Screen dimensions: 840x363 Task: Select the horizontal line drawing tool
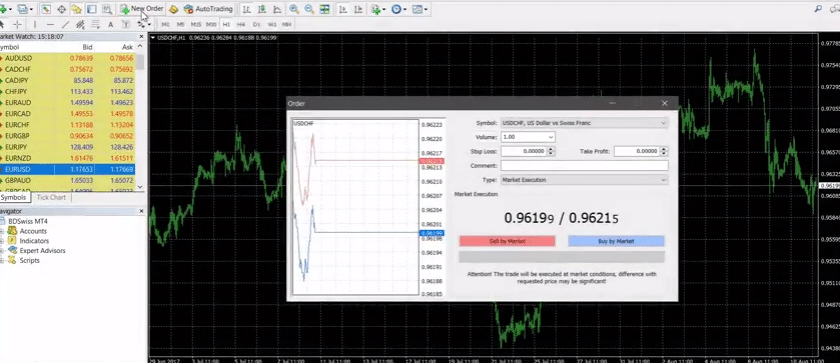click(50, 24)
